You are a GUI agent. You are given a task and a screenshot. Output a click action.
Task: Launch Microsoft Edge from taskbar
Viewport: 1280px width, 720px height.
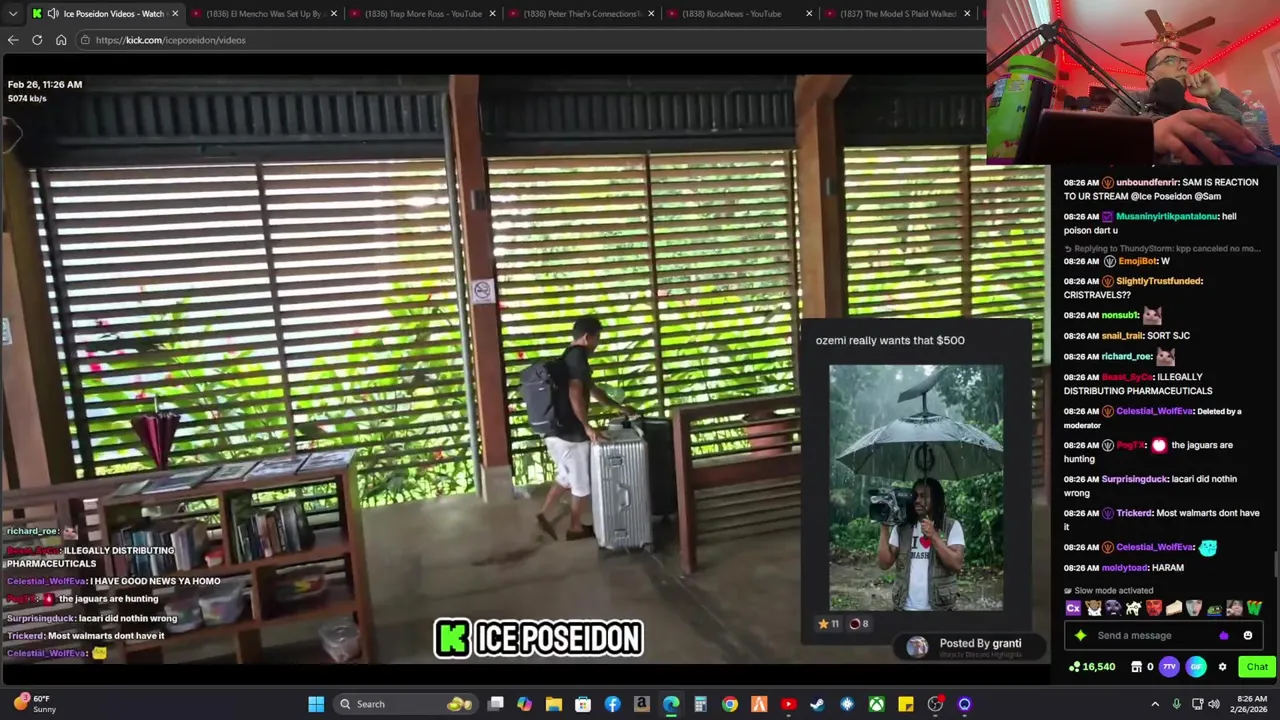point(671,704)
